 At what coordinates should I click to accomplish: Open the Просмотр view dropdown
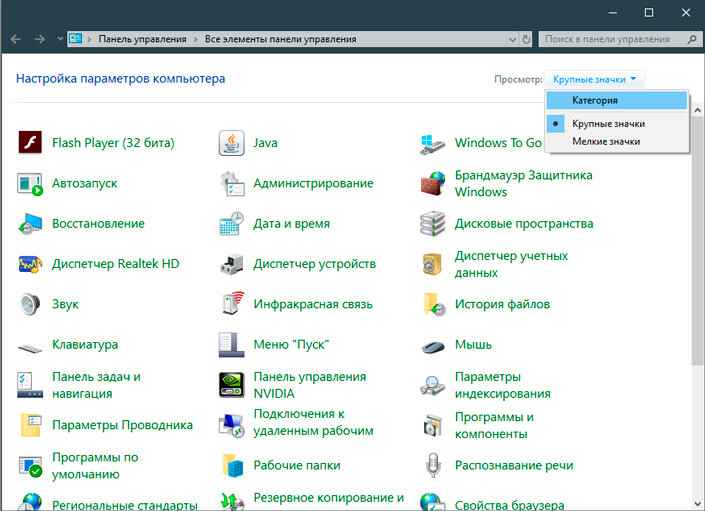[x=594, y=80]
